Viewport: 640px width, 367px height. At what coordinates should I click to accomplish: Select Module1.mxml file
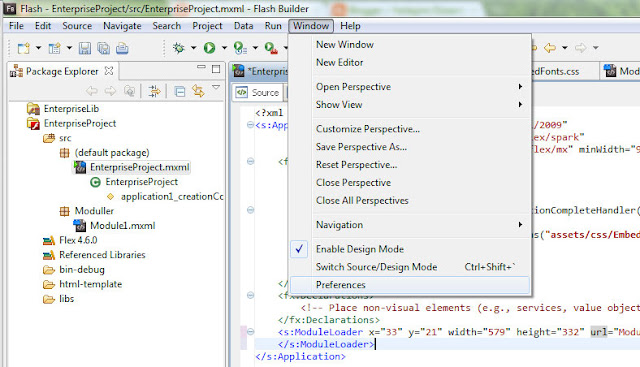(x=122, y=226)
